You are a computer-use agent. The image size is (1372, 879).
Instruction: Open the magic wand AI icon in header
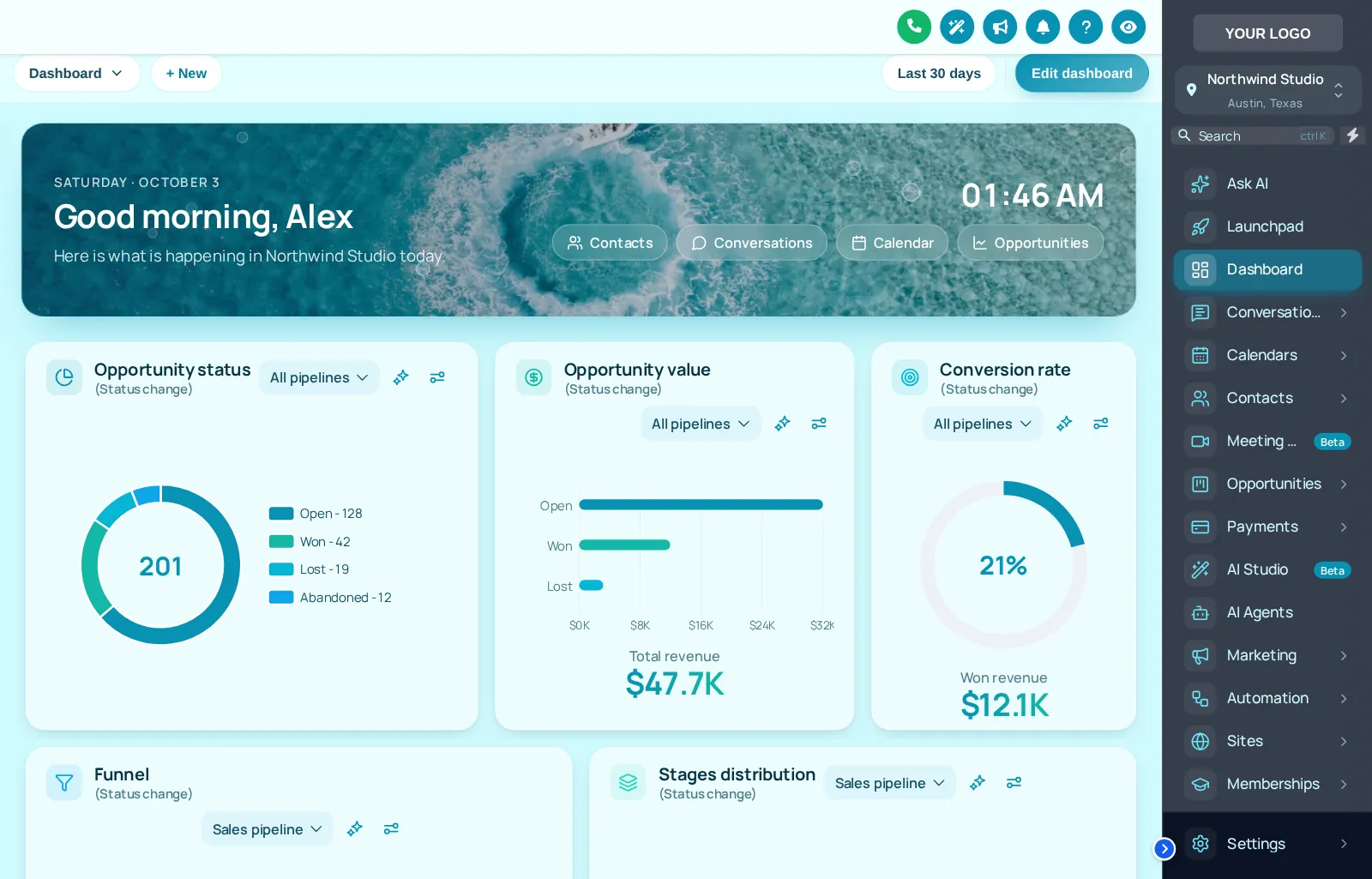click(957, 27)
